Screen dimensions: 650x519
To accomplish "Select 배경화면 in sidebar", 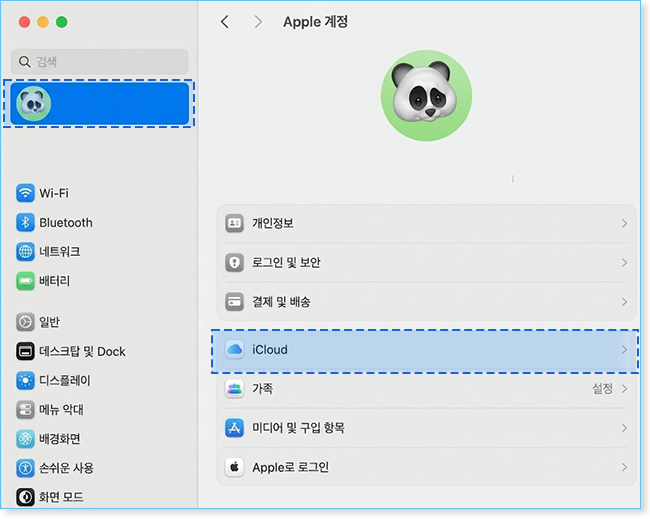I will pyautogui.click(x=60, y=439).
